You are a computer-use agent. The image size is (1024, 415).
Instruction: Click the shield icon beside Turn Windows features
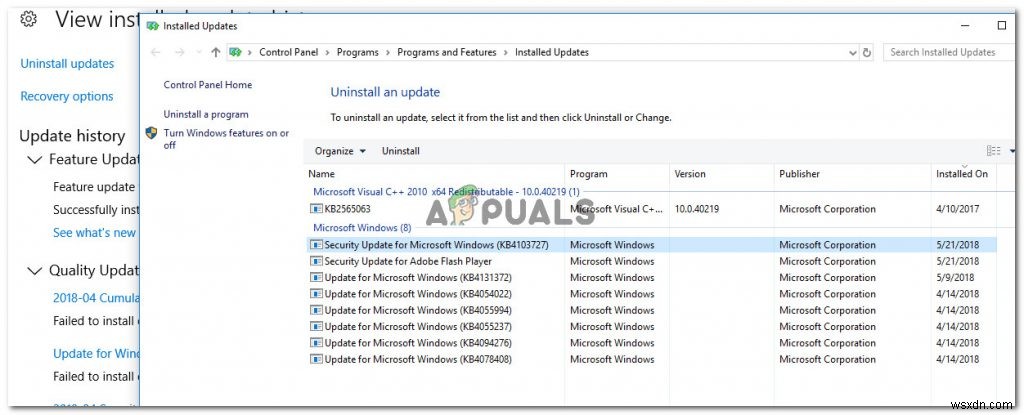[x=152, y=133]
